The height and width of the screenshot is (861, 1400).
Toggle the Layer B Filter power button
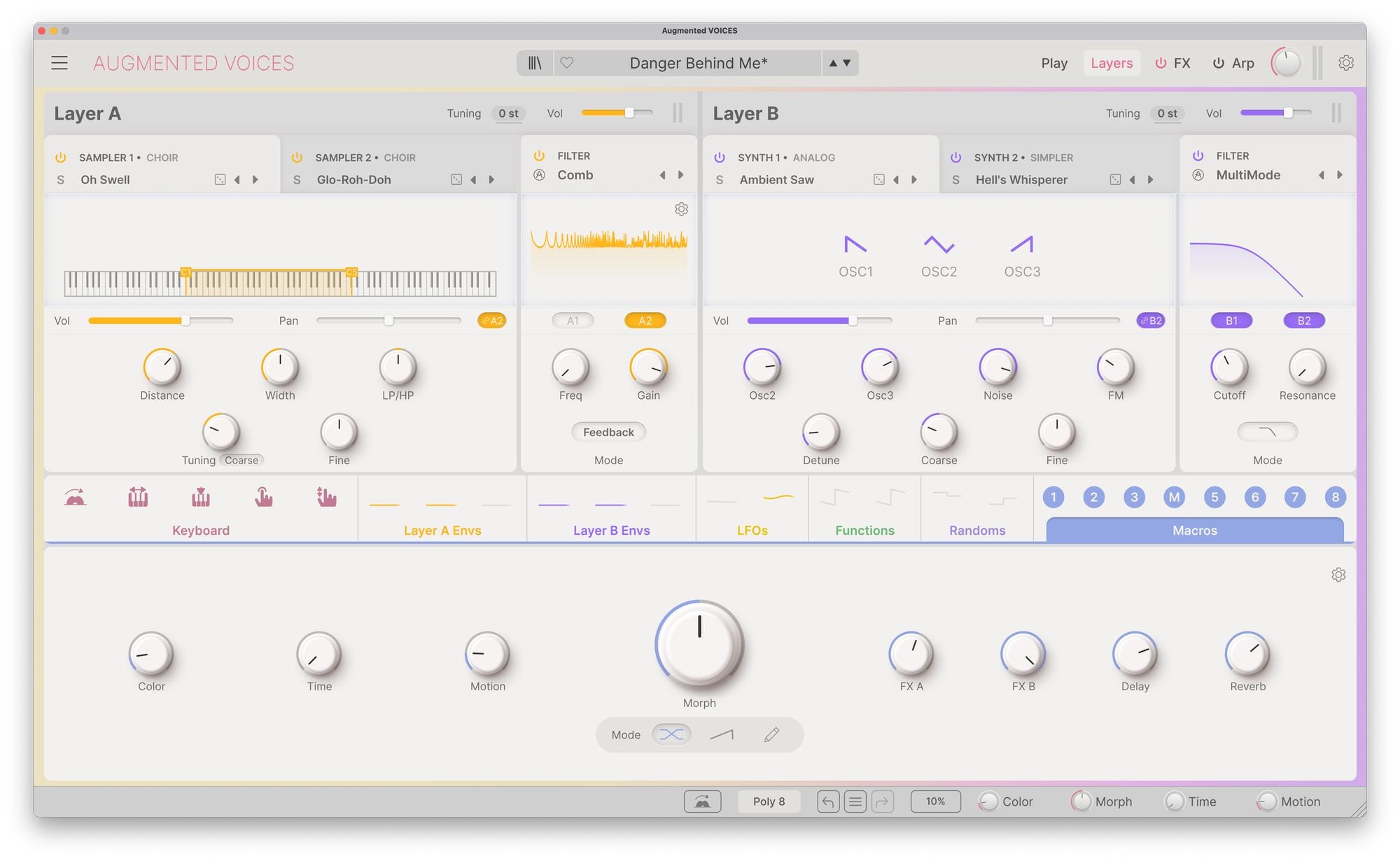[x=1198, y=155]
